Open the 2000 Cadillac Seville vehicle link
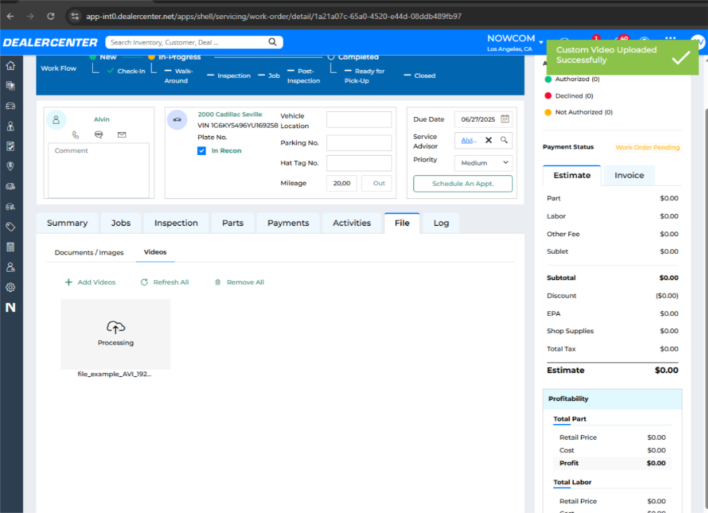 [x=230, y=114]
